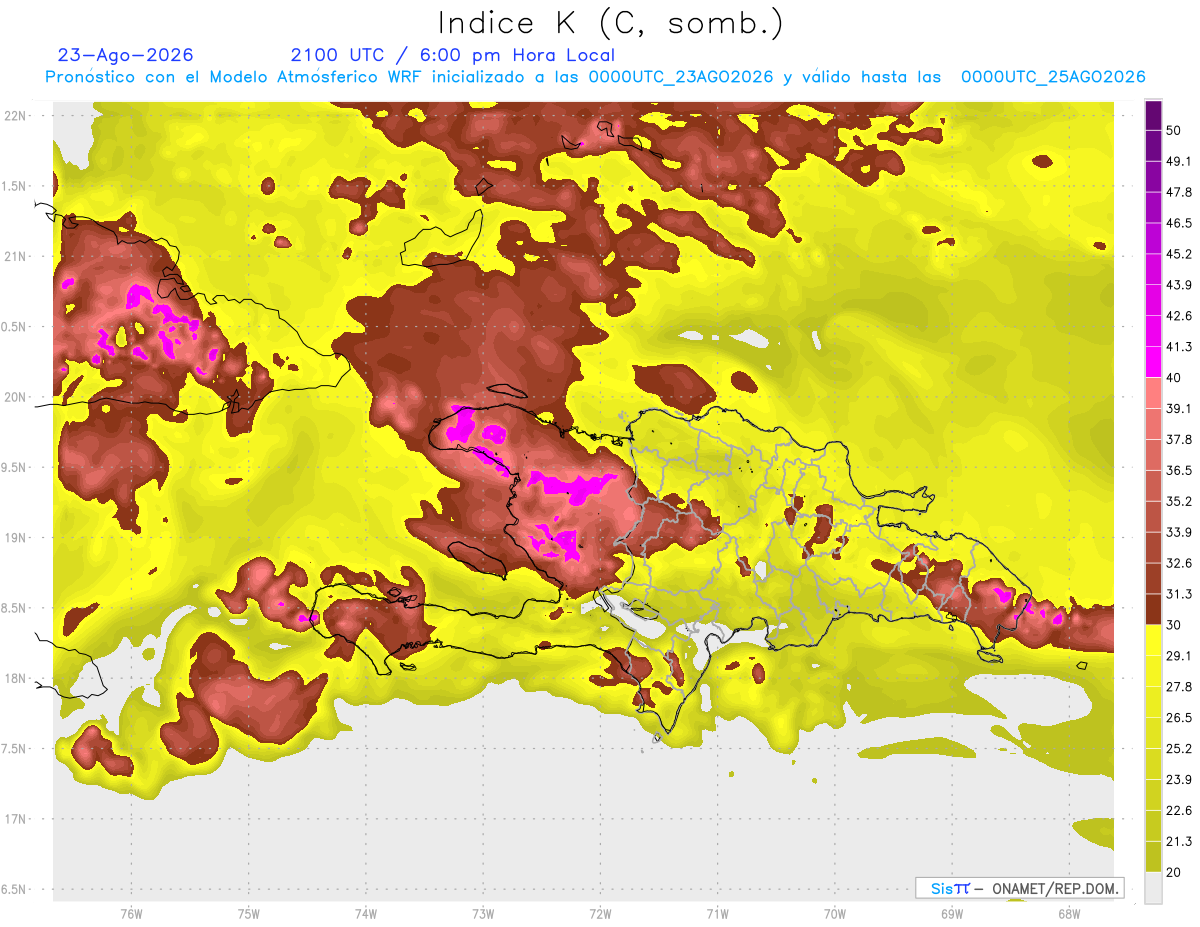Click the longitude axis label '73W'

coord(482,913)
